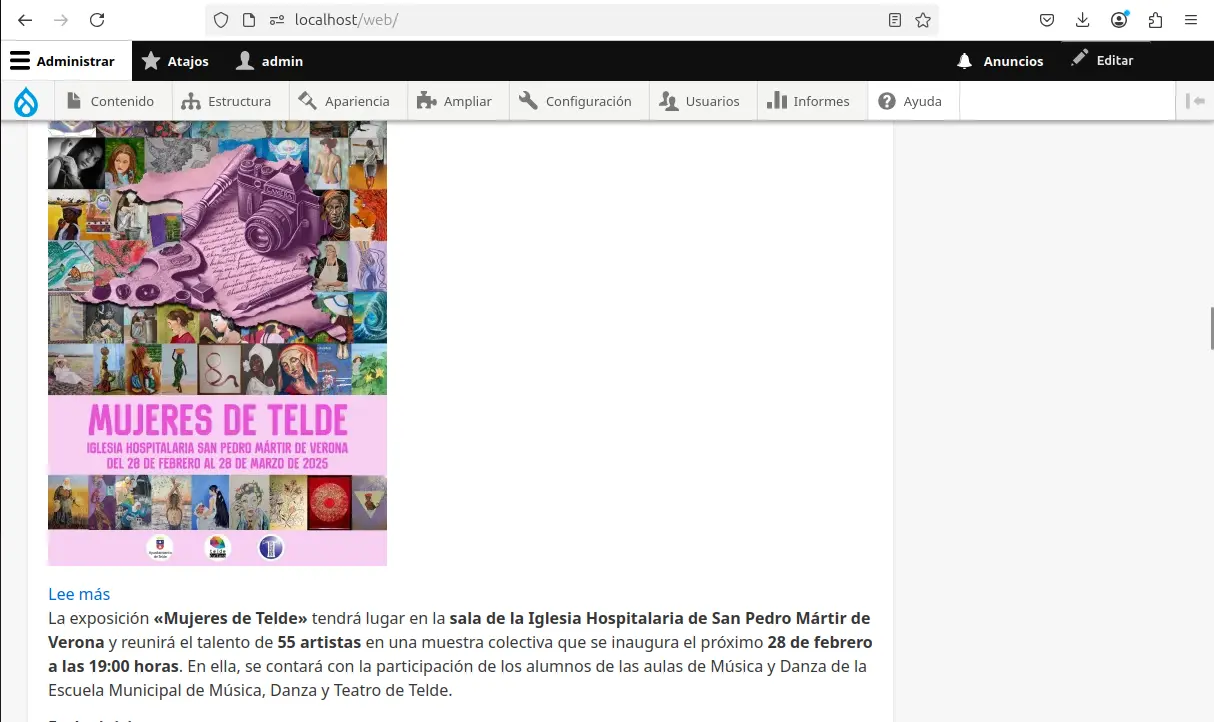Click the Editar pencil icon
The height and width of the screenshot is (722, 1214).
point(1078,59)
